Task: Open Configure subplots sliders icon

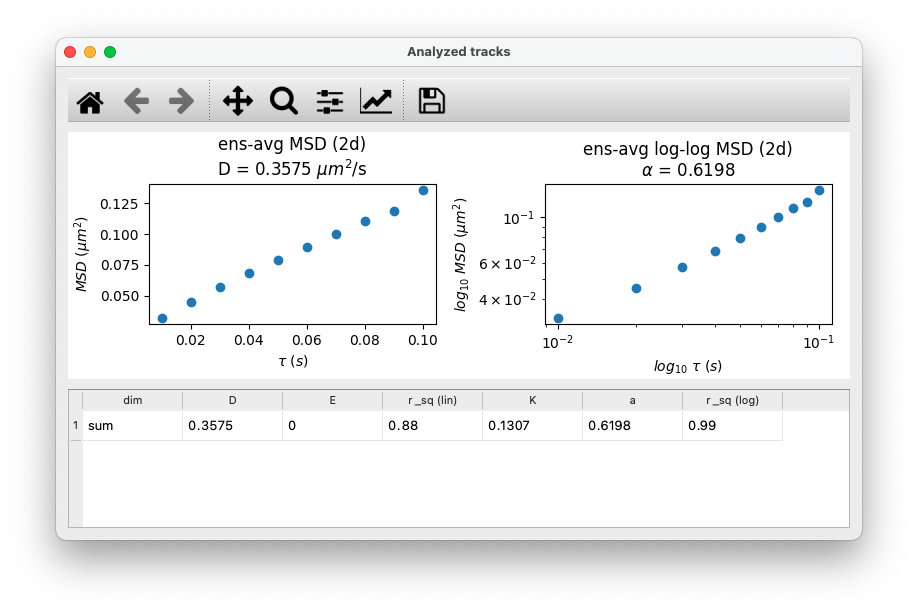Action: coord(330,101)
